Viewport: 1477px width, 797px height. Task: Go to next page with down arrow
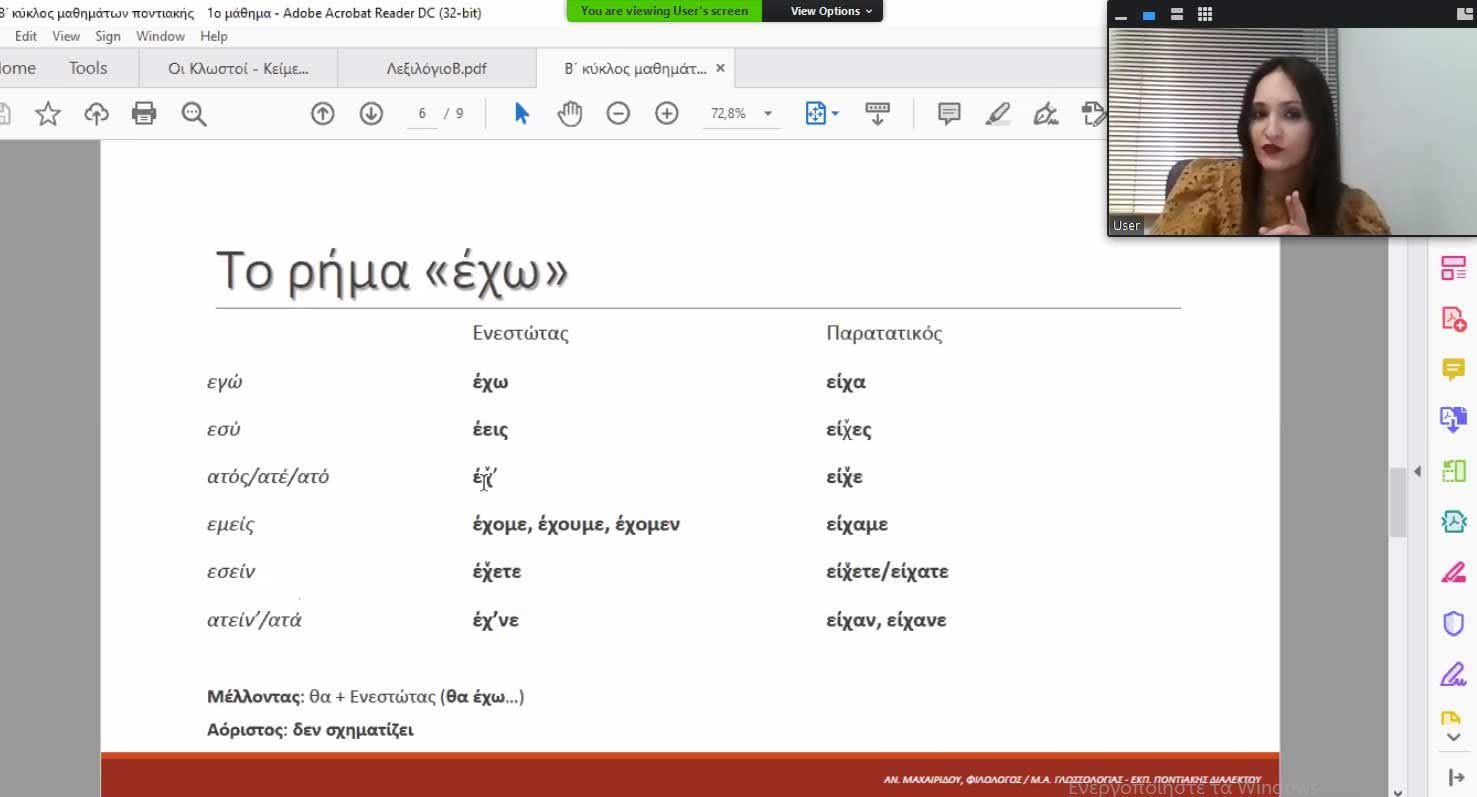pyautogui.click(x=371, y=114)
